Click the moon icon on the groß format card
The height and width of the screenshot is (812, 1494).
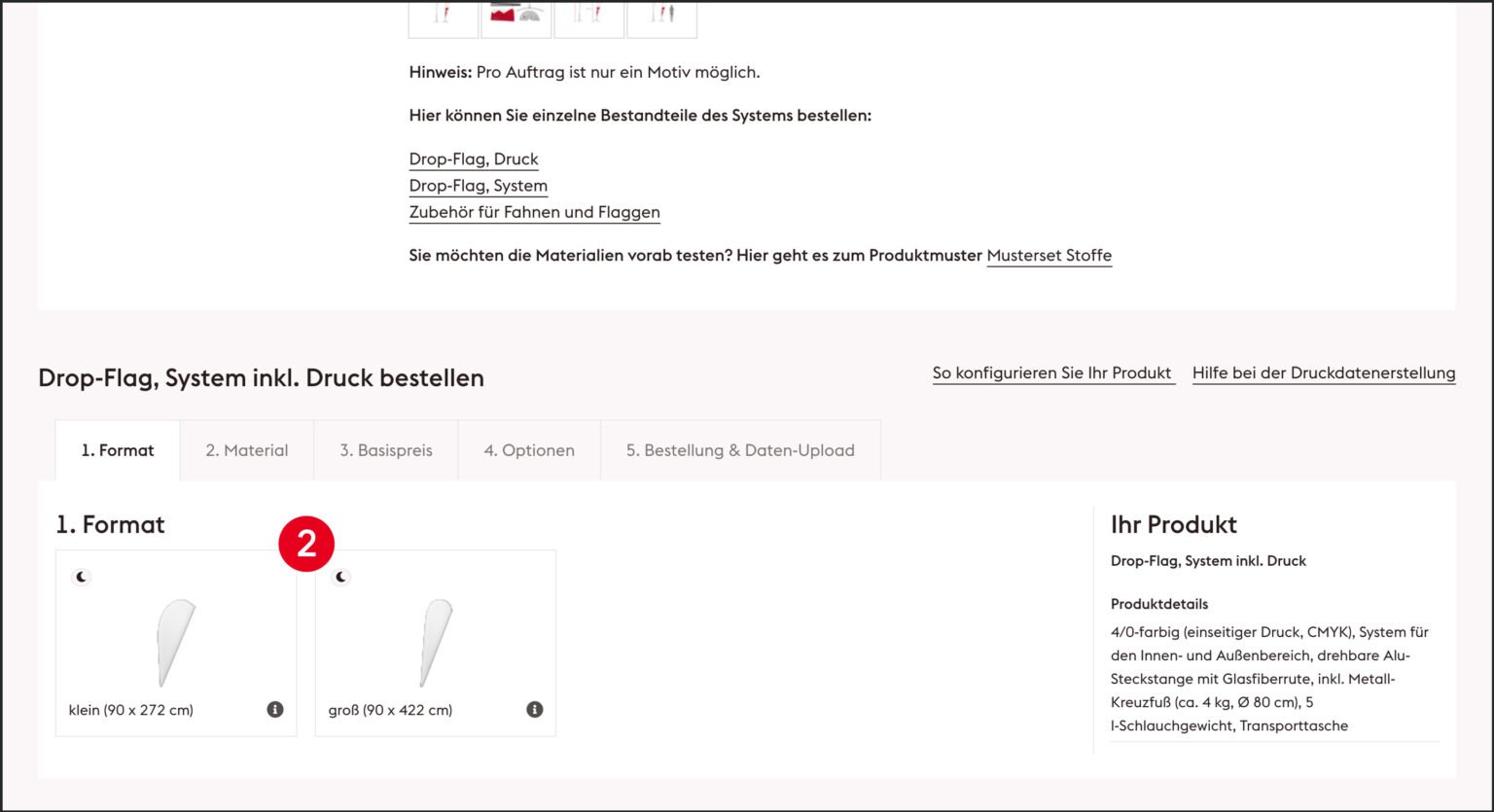pyautogui.click(x=341, y=576)
